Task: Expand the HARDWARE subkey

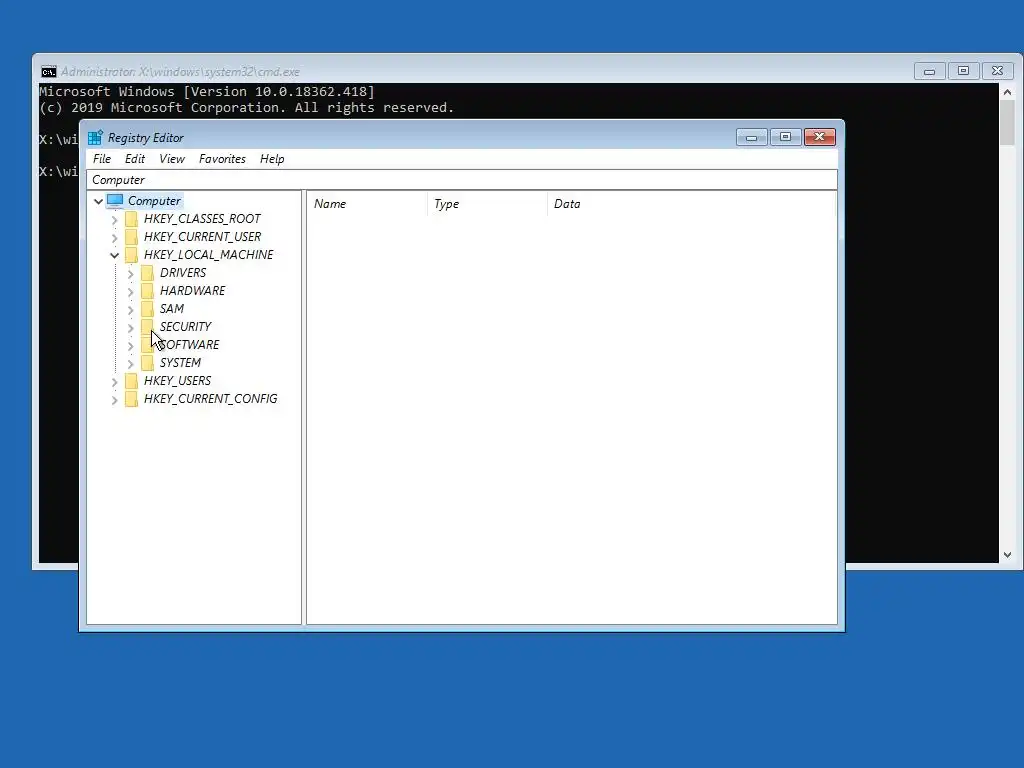Action: point(131,291)
